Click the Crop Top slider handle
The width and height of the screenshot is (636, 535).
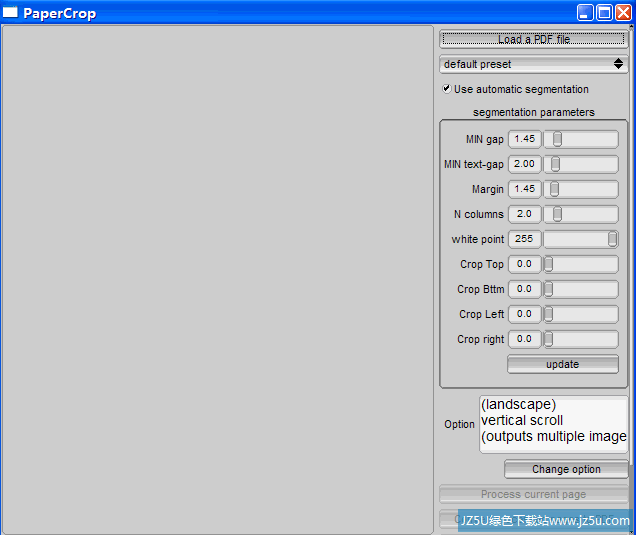coord(548,264)
